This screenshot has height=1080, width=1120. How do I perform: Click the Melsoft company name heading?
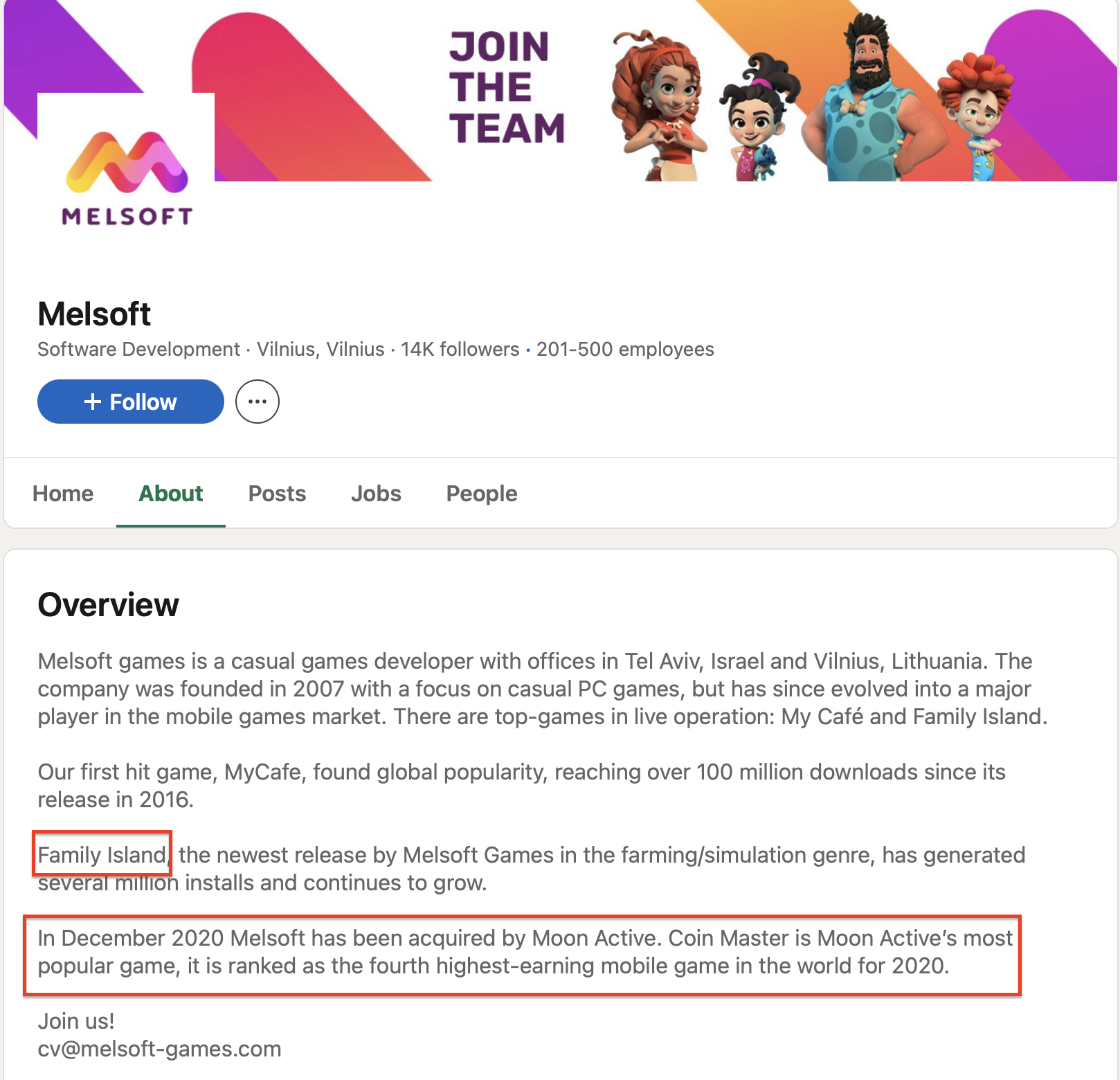pyautogui.click(x=94, y=314)
